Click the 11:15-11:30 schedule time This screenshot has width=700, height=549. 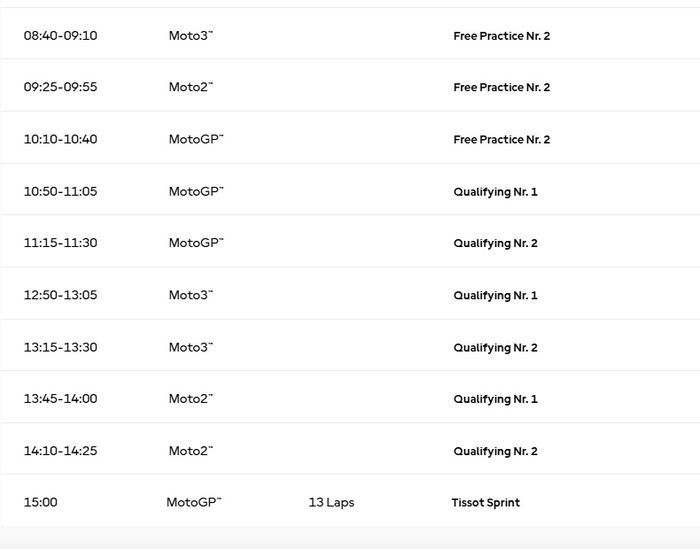tap(60, 243)
